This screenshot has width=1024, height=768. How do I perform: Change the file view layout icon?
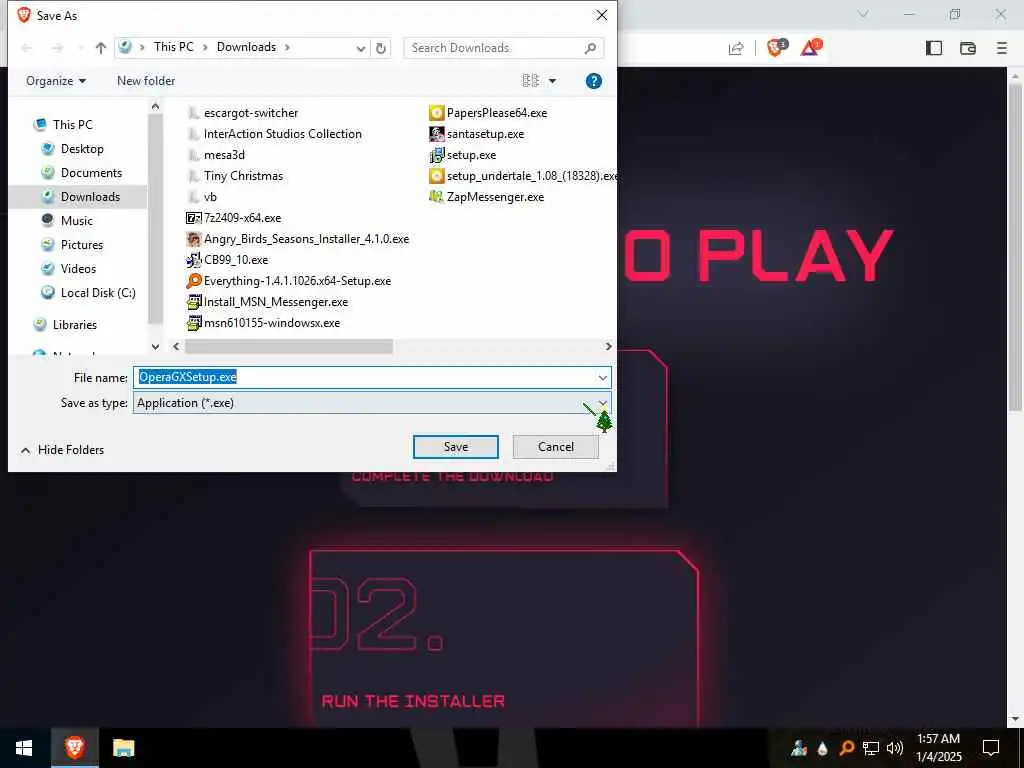(x=530, y=81)
